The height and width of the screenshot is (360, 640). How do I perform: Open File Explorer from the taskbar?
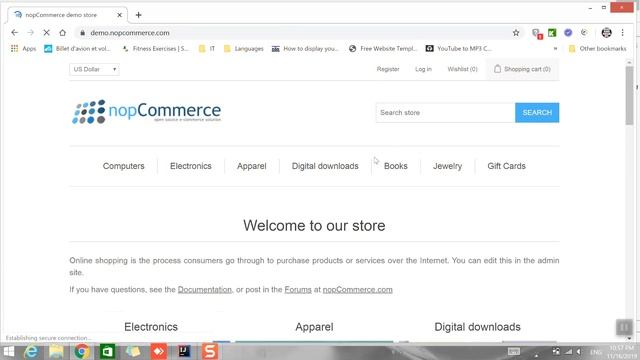(x=56, y=351)
